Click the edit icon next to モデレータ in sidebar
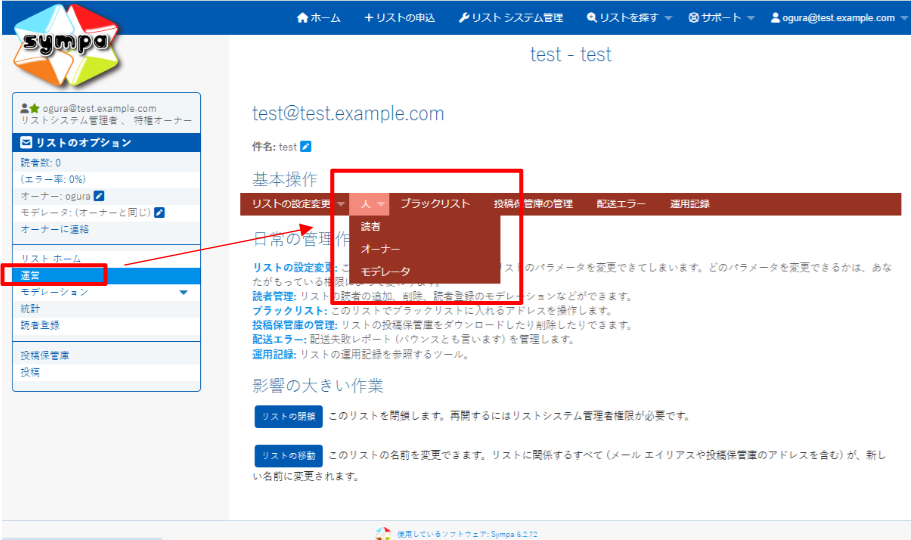The width and height of the screenshot is (911, 540). pyautogui.click(x=159, y=212)
